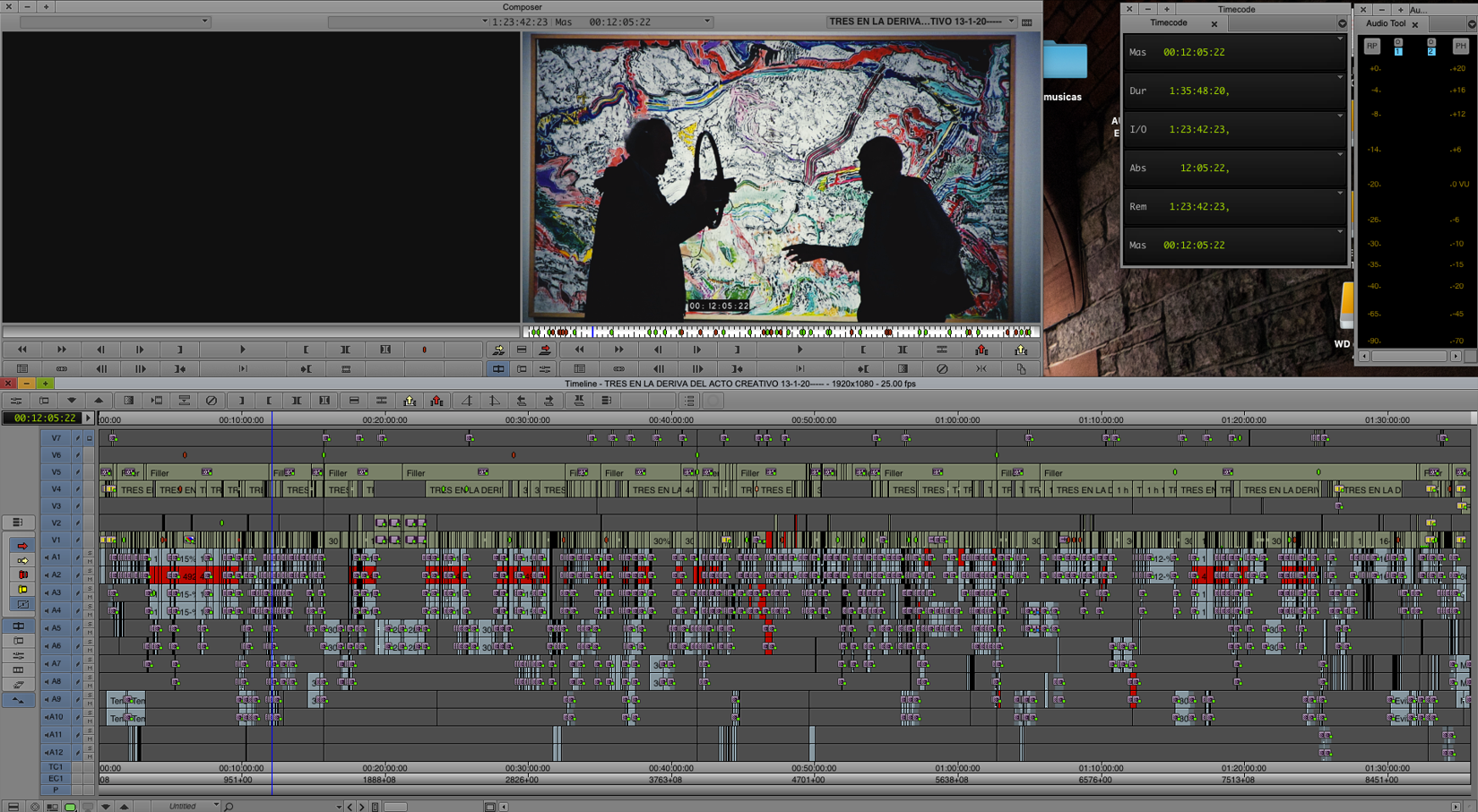Screen dimensions: 1478x812
Task: Open dropdown for Abs row in Timecode window
Action: [x=1340, y=155]
